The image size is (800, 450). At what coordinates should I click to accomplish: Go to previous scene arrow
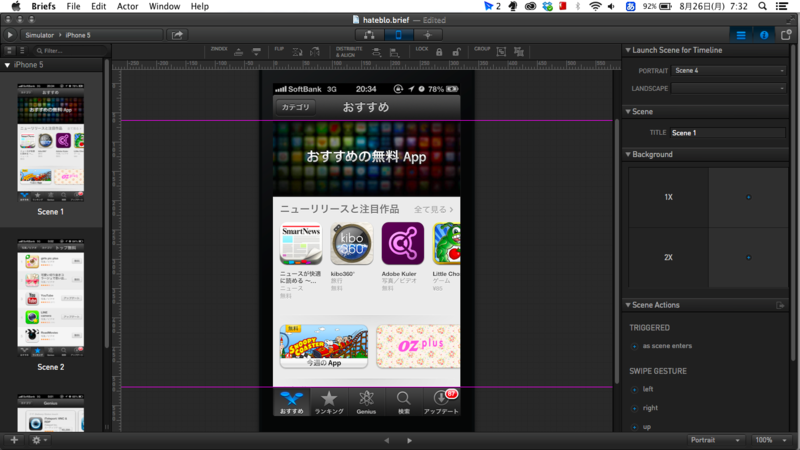pyautogui.click(x=386, y=440)
